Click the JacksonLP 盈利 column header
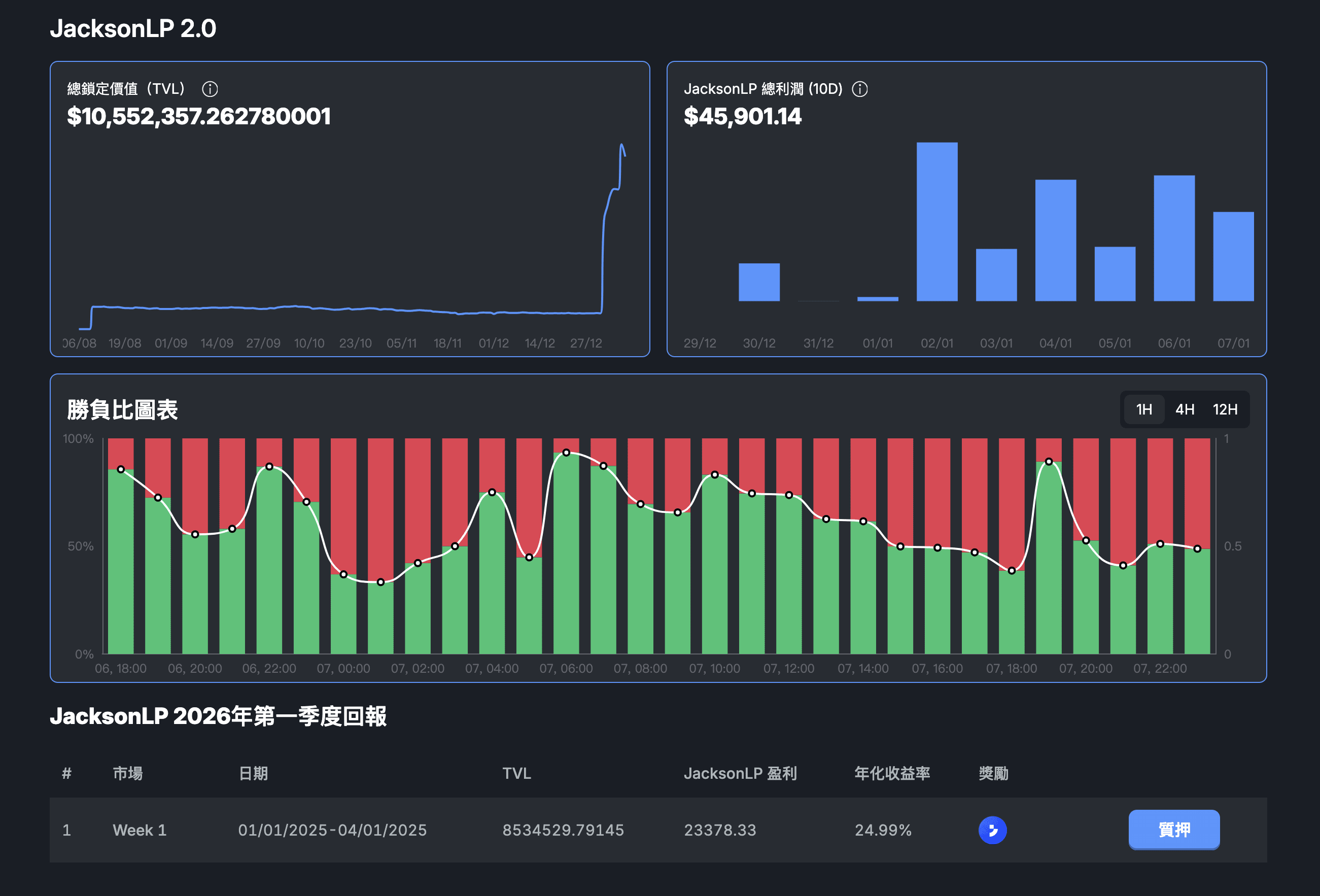 click(740, 773)
